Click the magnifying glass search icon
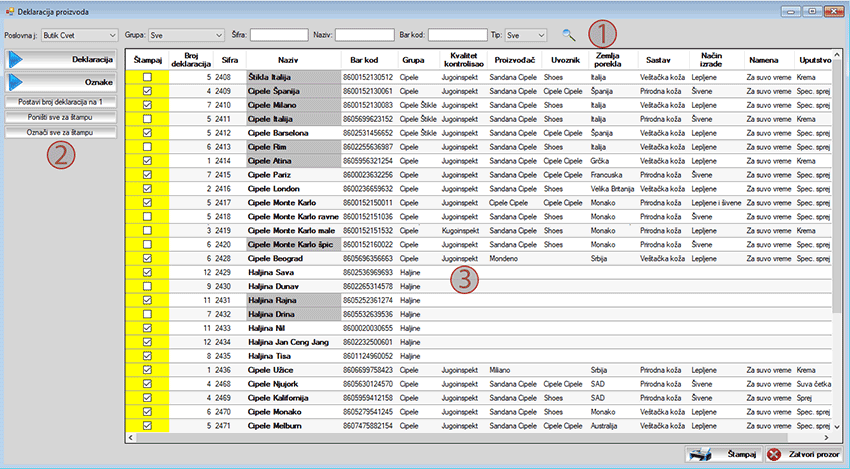Screen dimensions: 850x469 point(568,35)
